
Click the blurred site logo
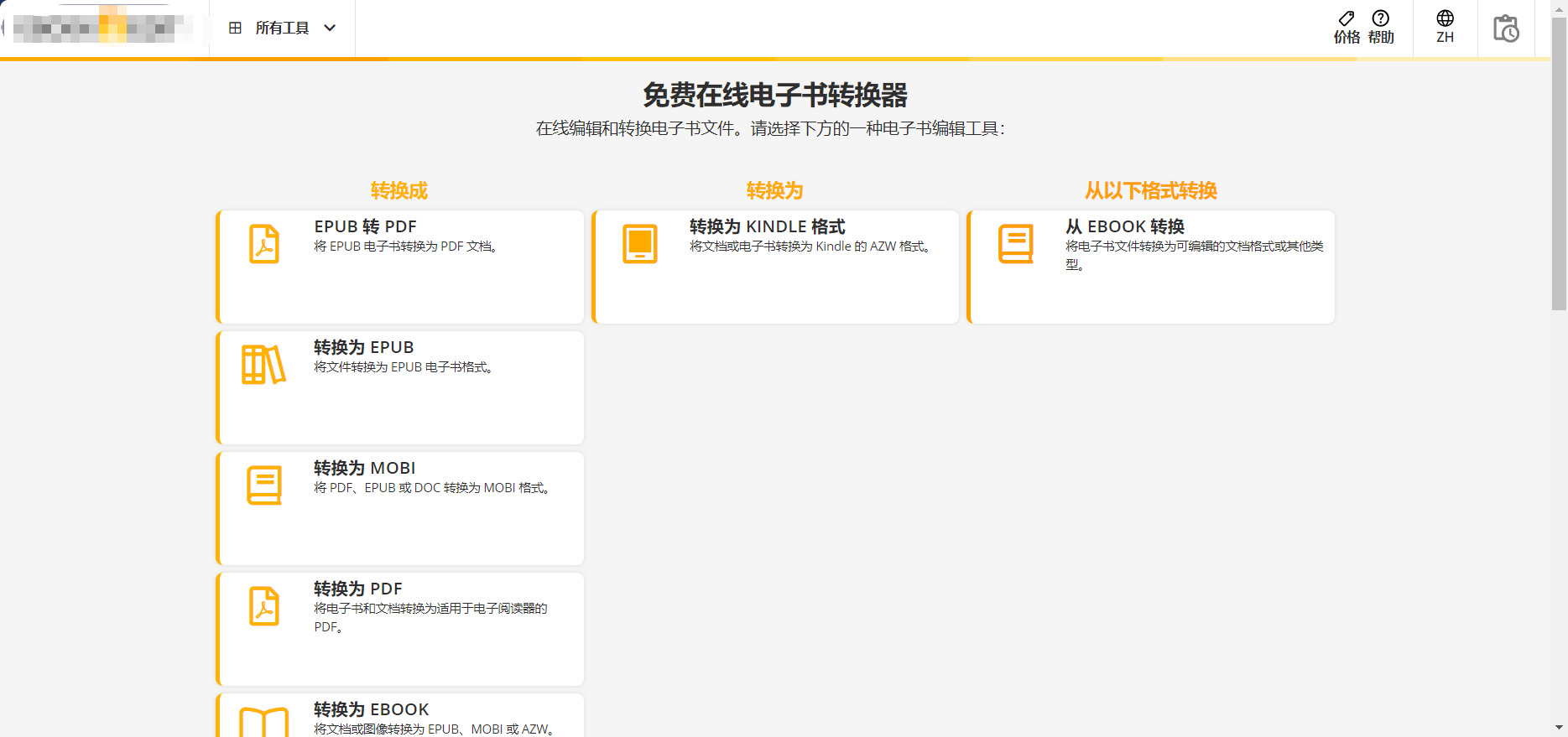point(101,29)
